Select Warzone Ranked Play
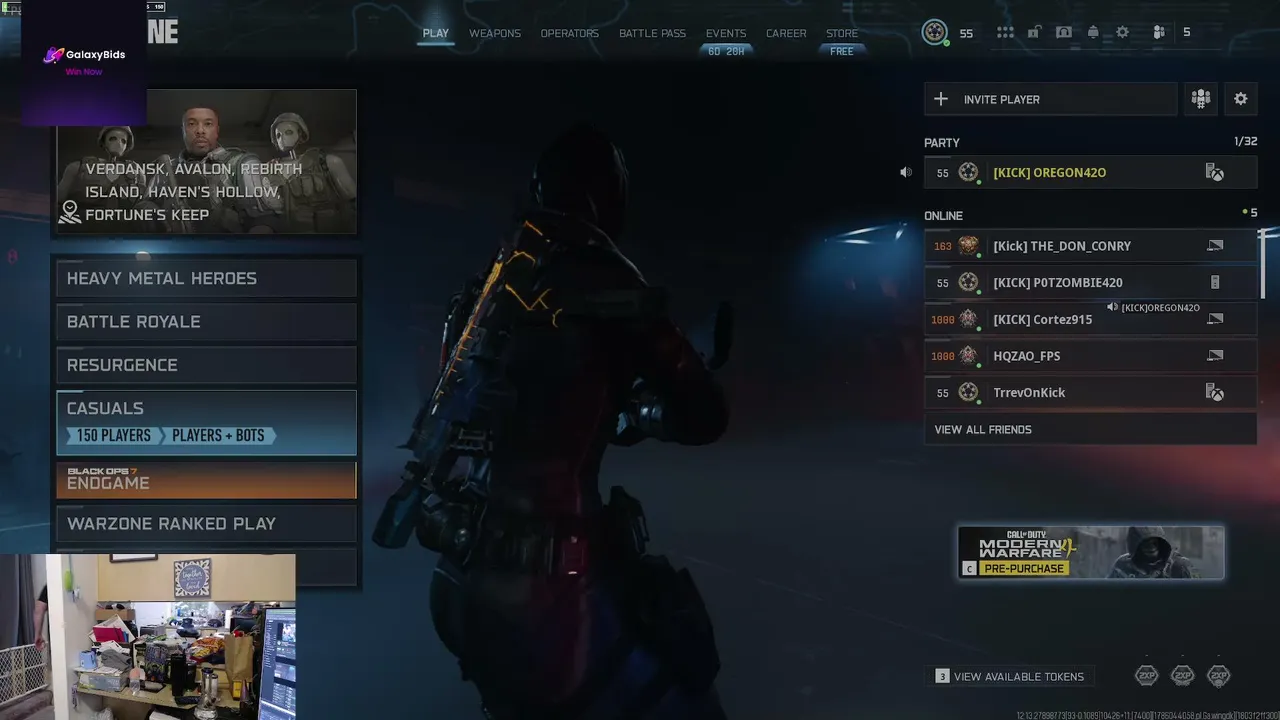This screenshot has width=1280, height=720. 206,524
